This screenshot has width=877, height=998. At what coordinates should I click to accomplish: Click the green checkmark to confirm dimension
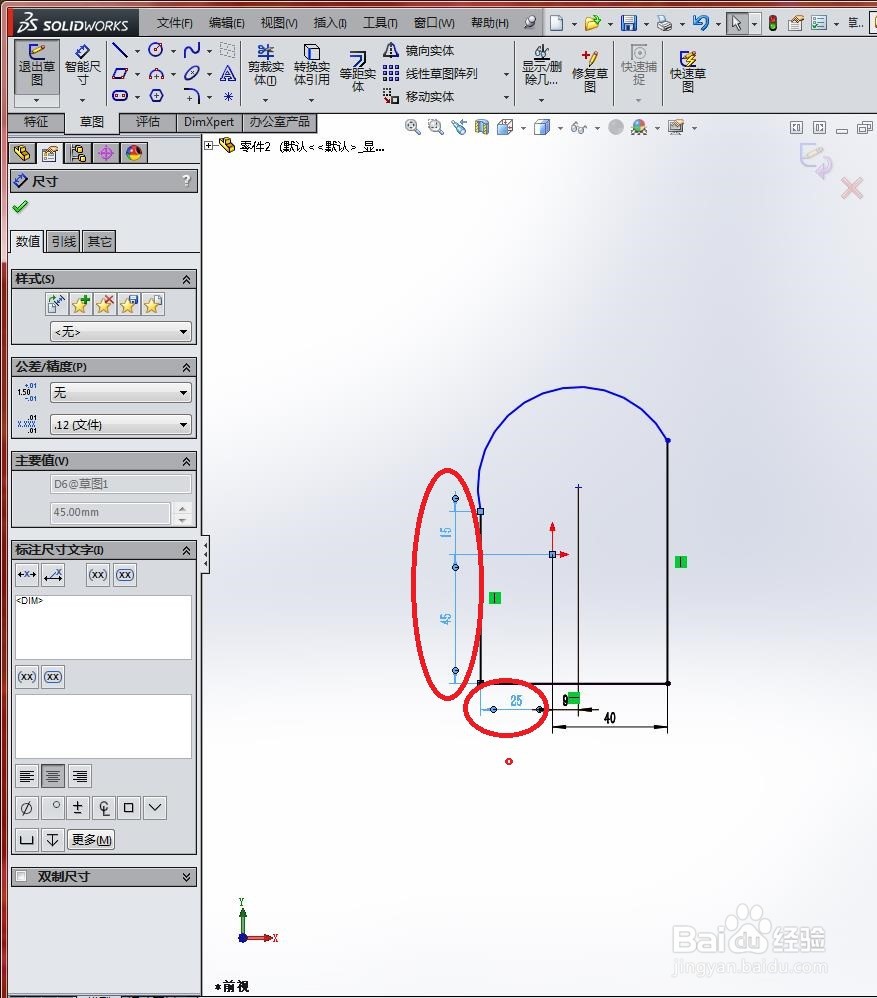coord(20,207)
